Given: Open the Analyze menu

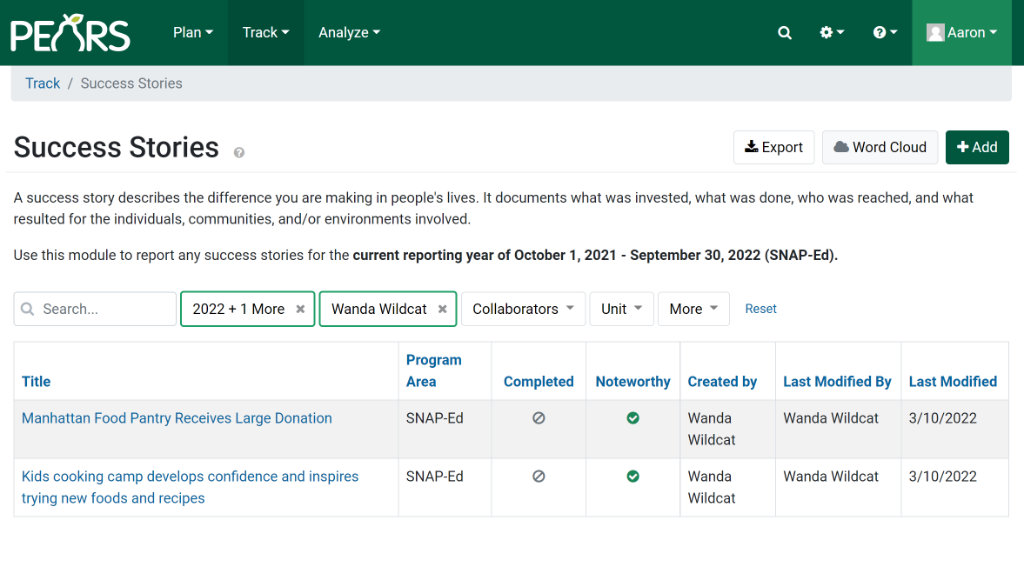Looking at the screenshot, I should [x=348, y=32].
